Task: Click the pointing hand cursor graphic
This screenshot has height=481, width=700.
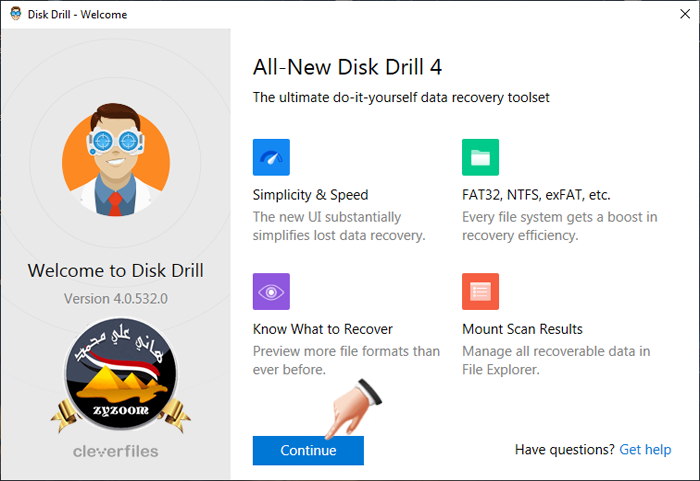Action: click(x=353, y=409)
